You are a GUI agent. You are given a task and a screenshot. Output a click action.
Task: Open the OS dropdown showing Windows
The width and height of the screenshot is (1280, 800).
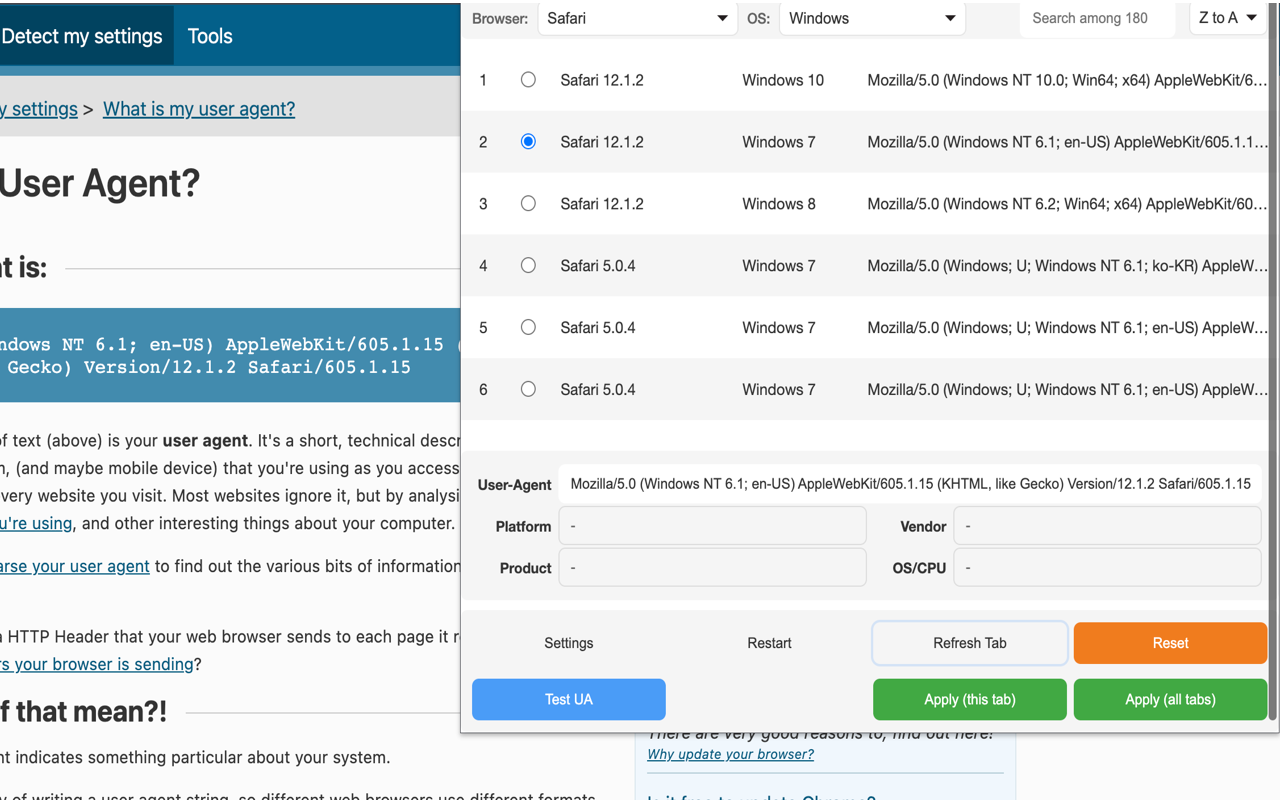(871, 17)
